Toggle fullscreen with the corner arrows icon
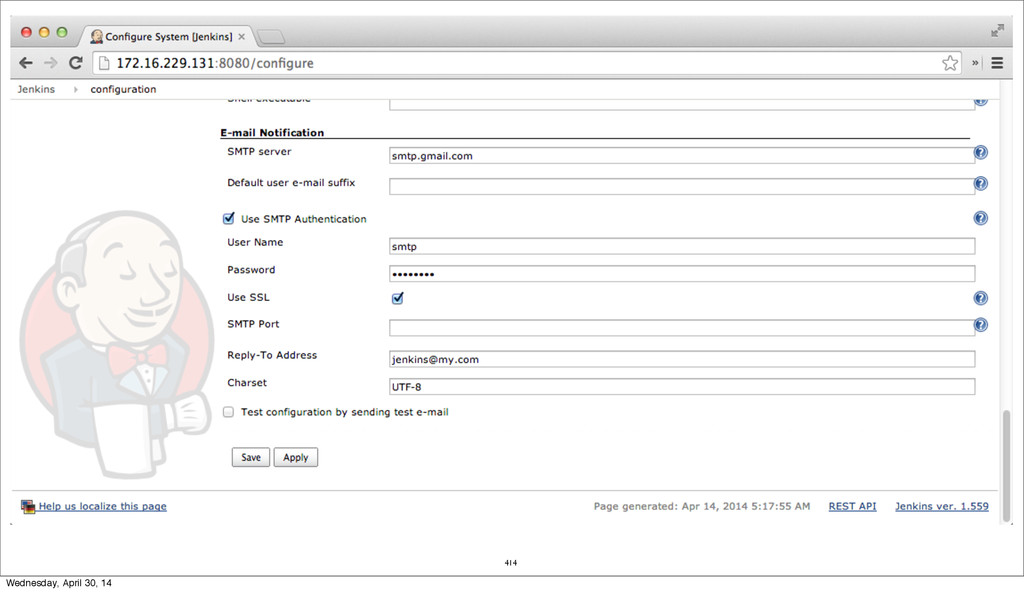1024x592 pixels. 997,31
